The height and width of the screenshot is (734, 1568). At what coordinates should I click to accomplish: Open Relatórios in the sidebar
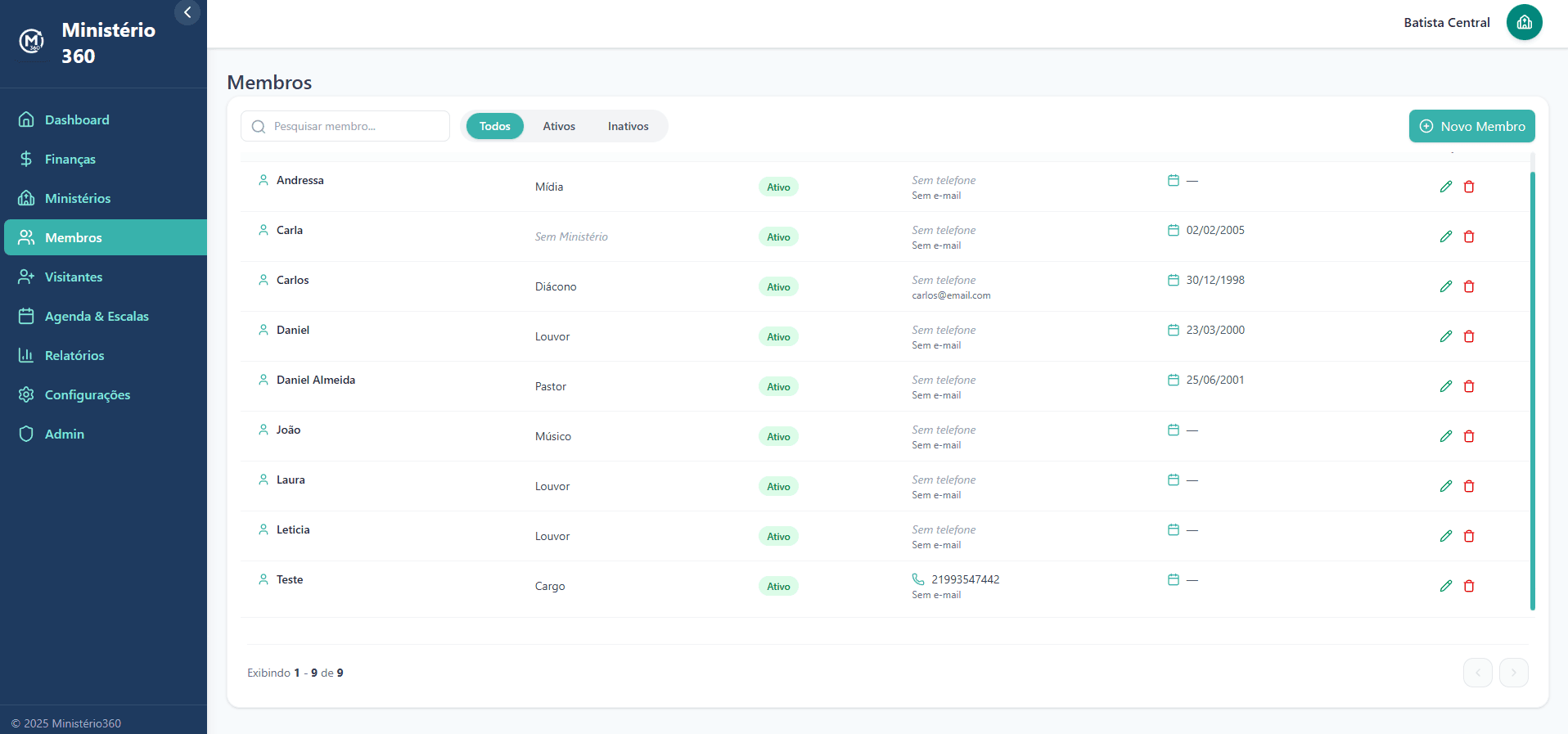coord(74,355)
